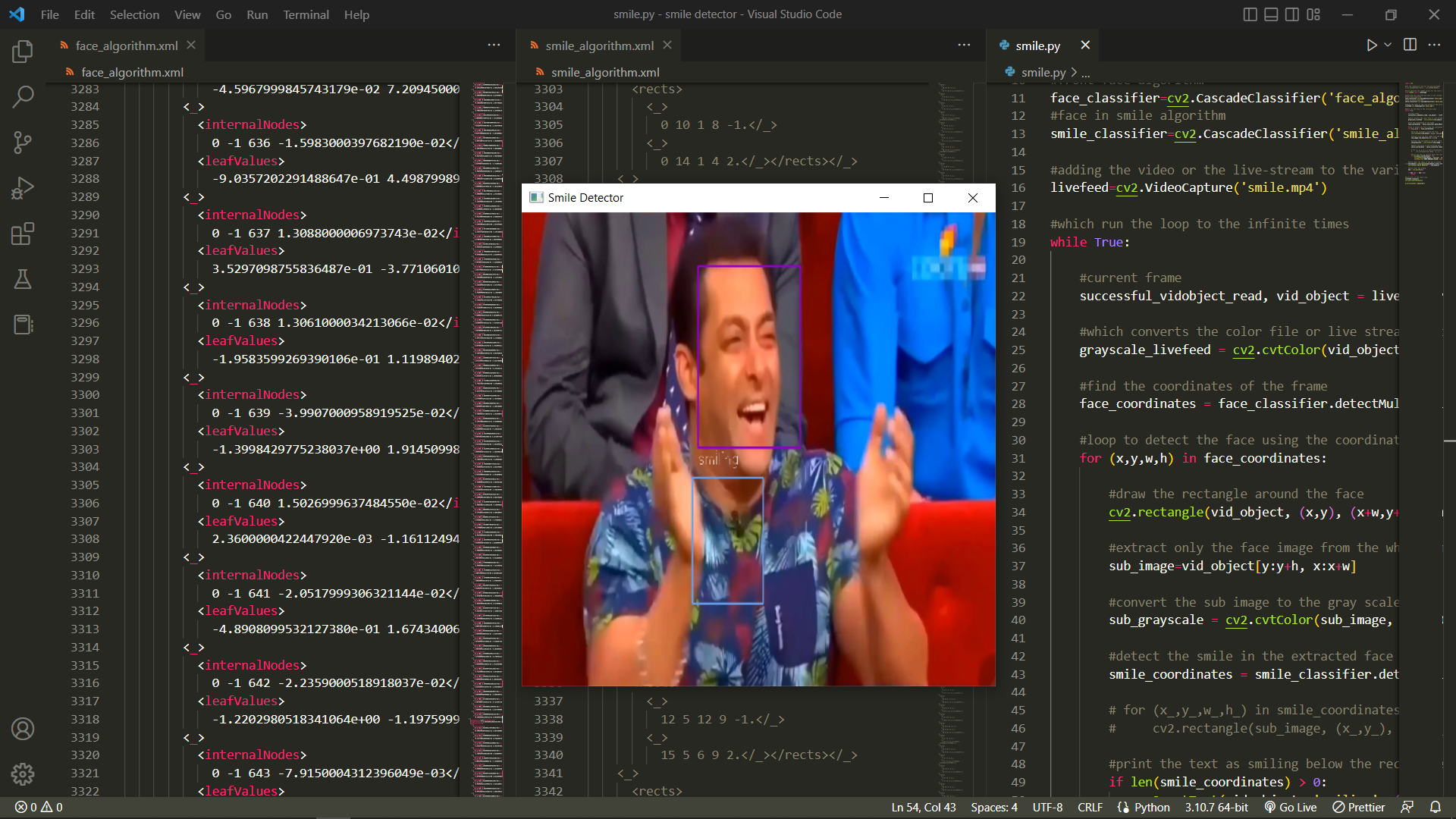The image size is (1456, 819).
Task: Open the Source Control view
Action: click(x=23, y=142)
